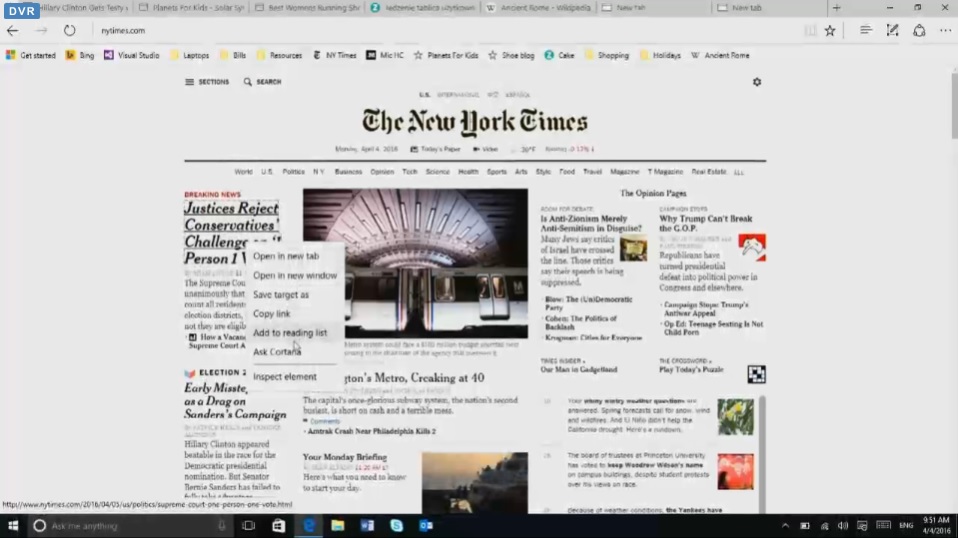
Task: Show hidden system tray icons chevron
Action: (x=785, y=526)
